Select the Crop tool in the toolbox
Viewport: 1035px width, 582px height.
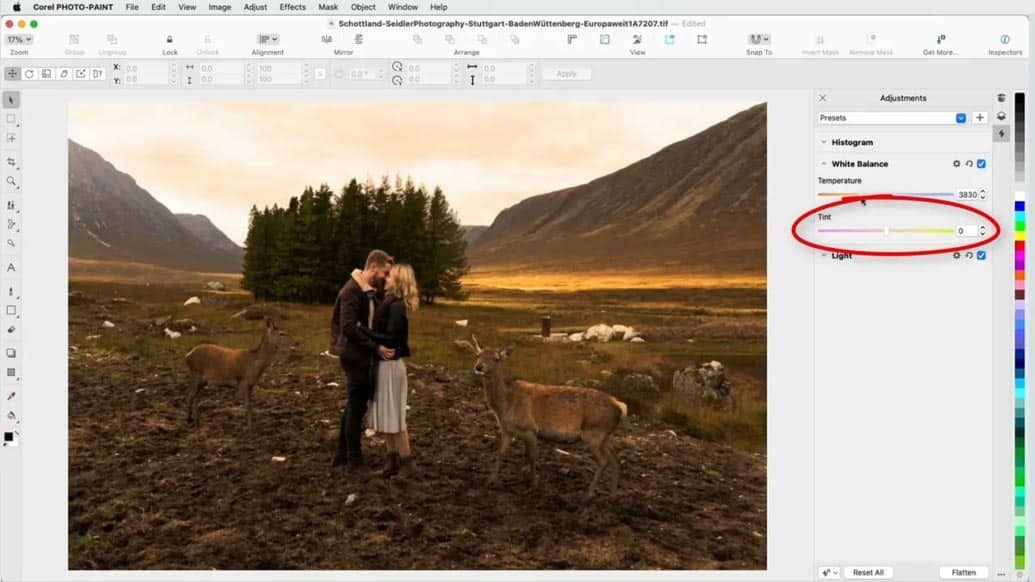tap(11, 162)
